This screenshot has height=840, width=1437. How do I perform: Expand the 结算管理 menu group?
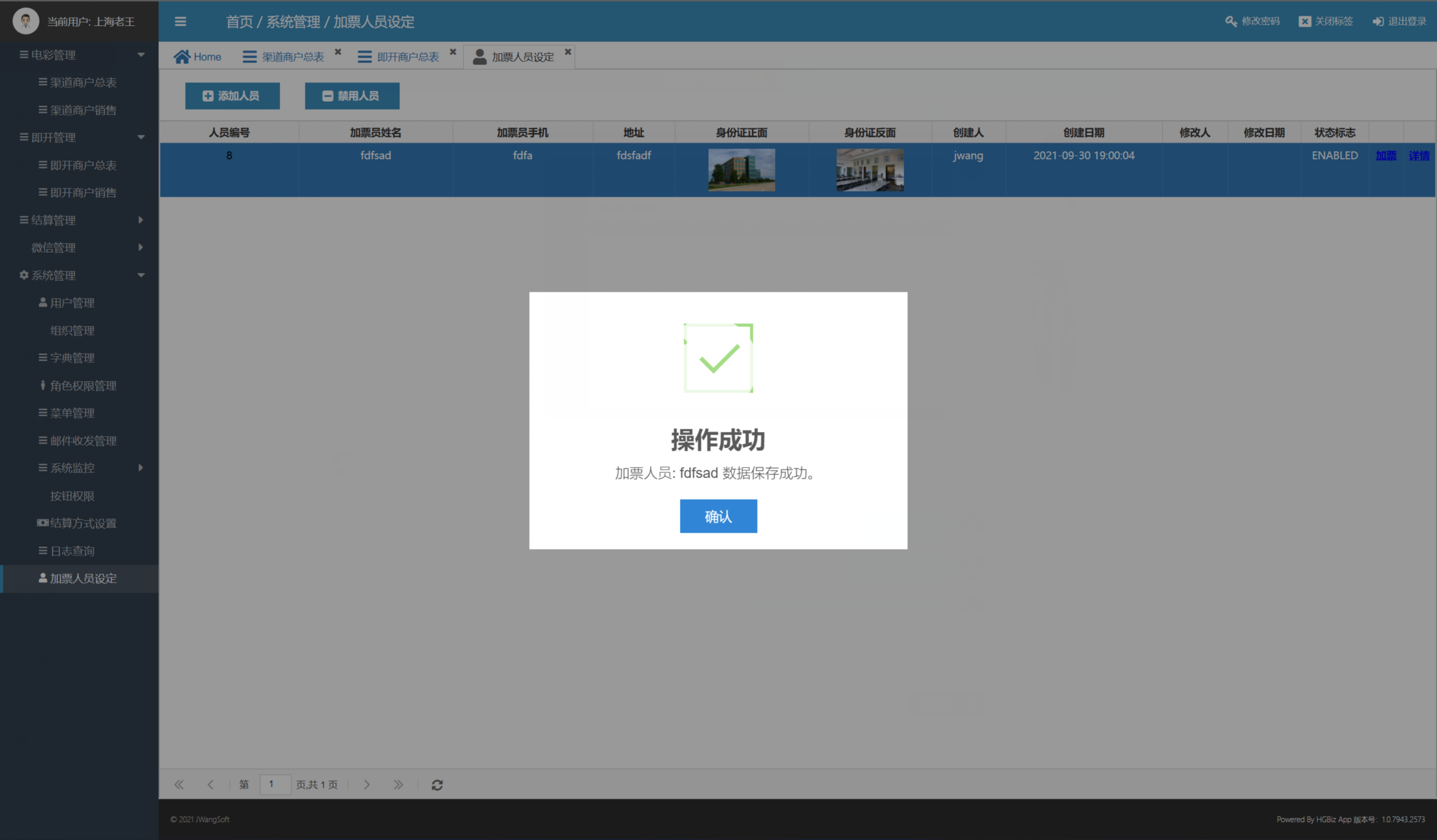80,220
